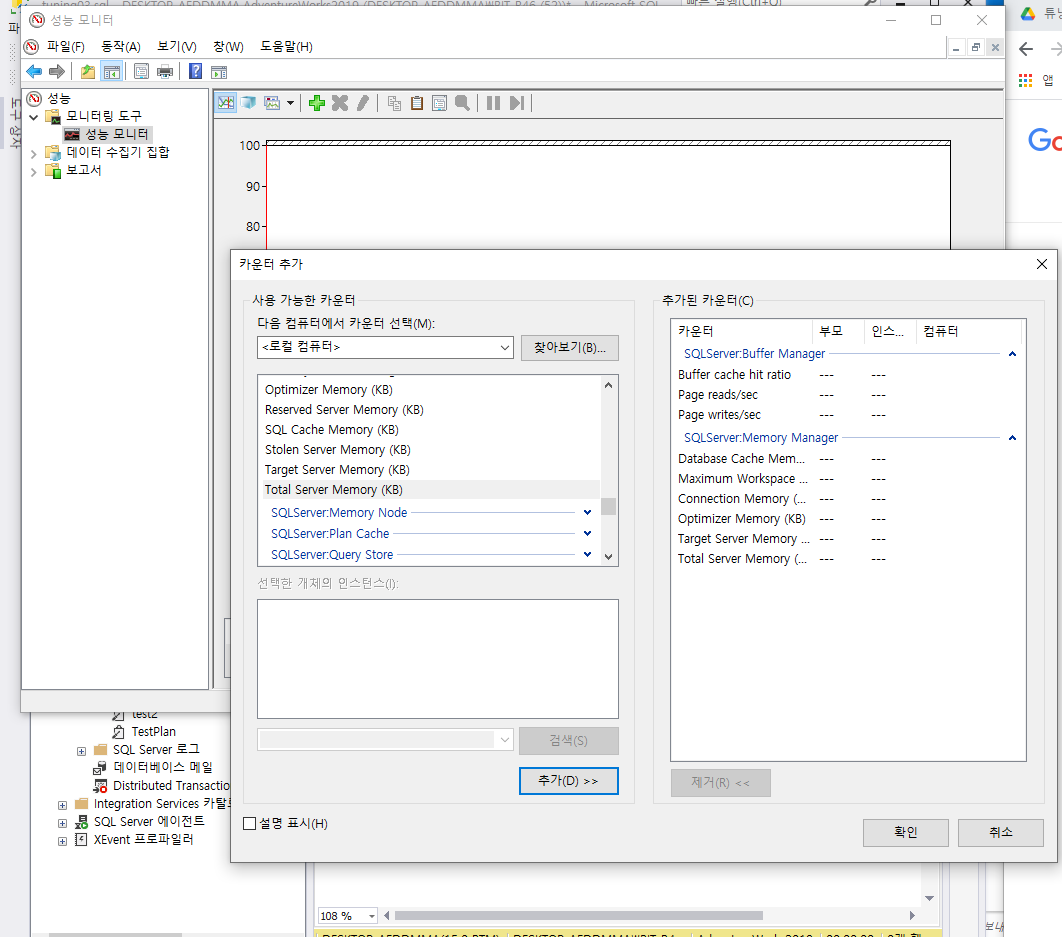Click the up-one-level folder icon in toolbar
1062x937 pixels.
click(87, 71)
